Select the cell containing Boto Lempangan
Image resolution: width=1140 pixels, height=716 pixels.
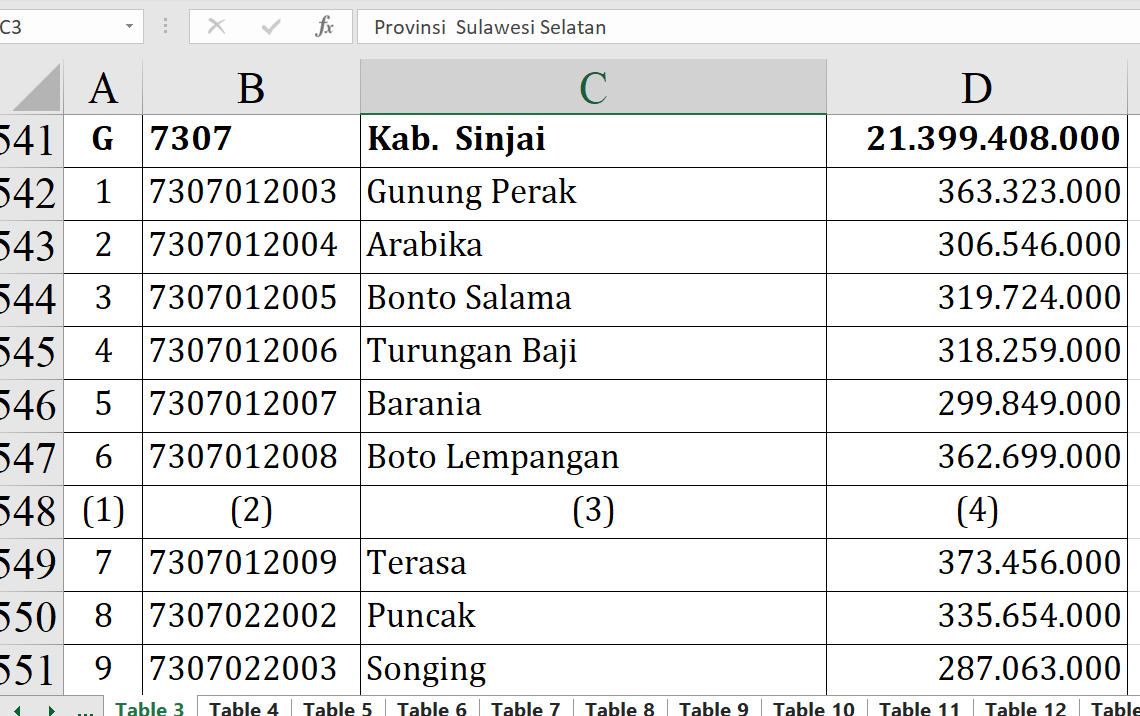(x=593, y=458)
